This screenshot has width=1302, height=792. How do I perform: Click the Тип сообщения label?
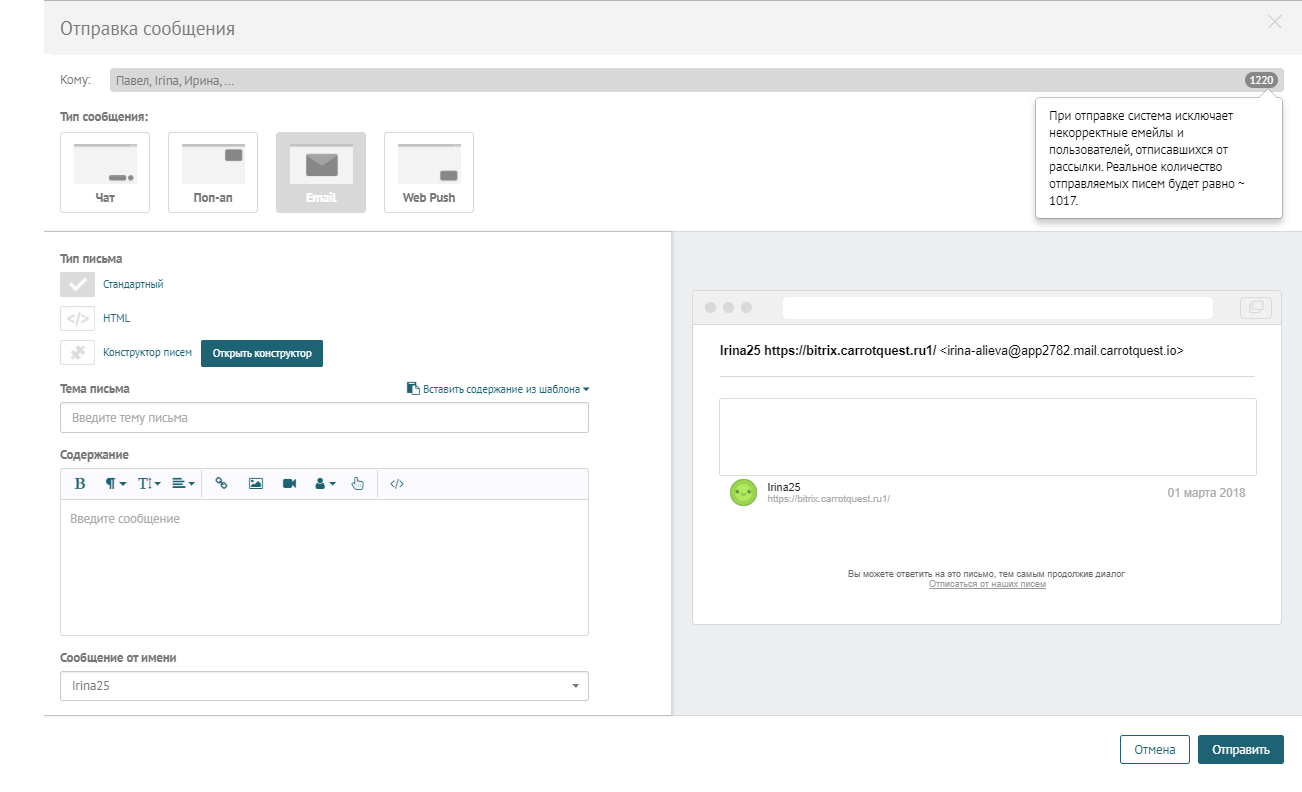coord(104,117)
